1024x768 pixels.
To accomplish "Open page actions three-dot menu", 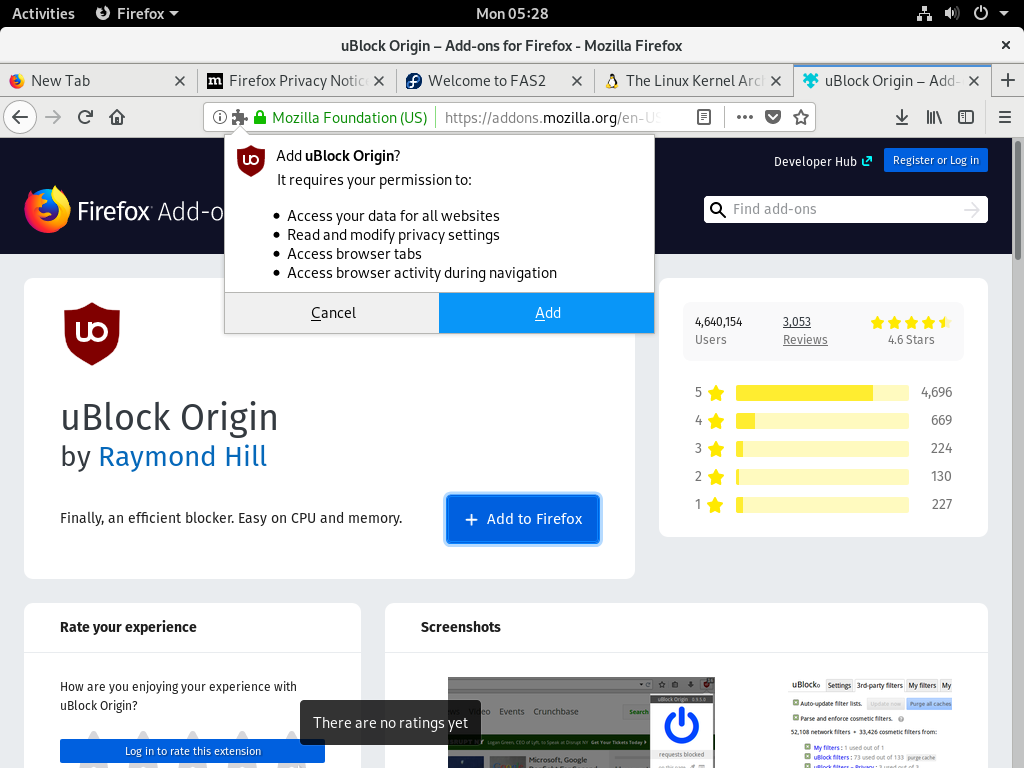I will click(x=744, y=118).
